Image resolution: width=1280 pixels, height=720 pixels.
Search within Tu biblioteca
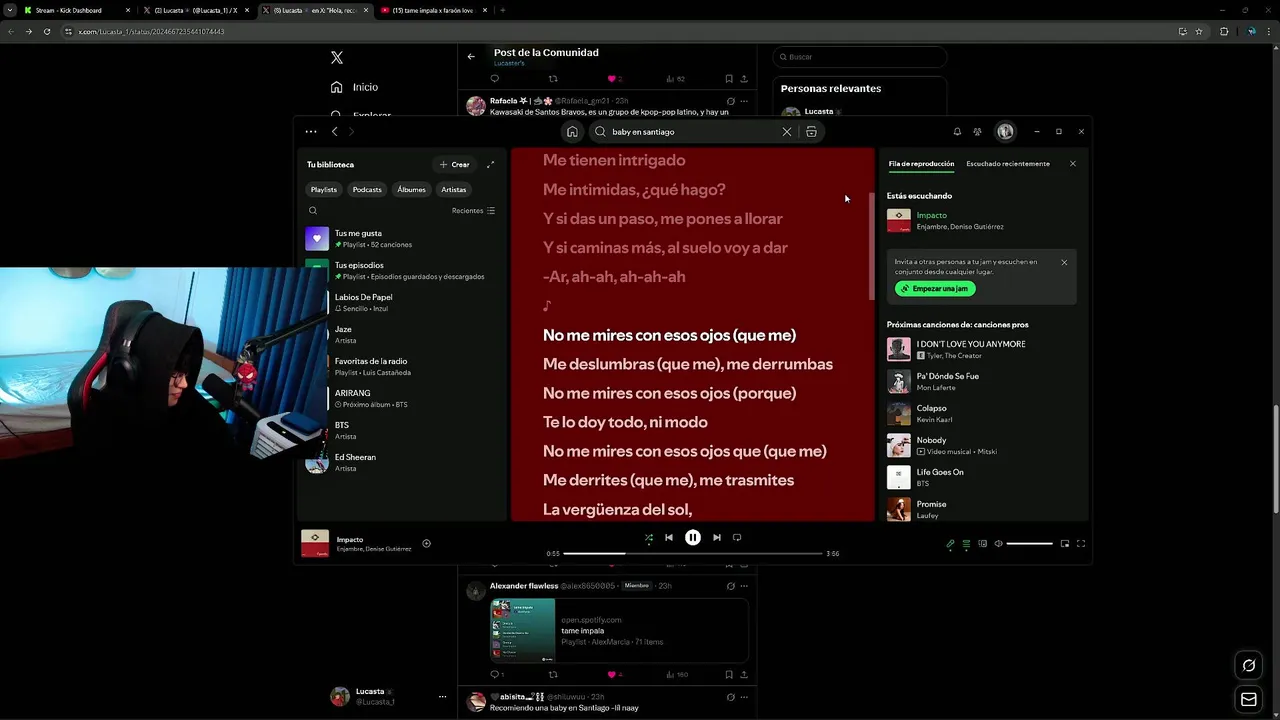click(313, 211)
